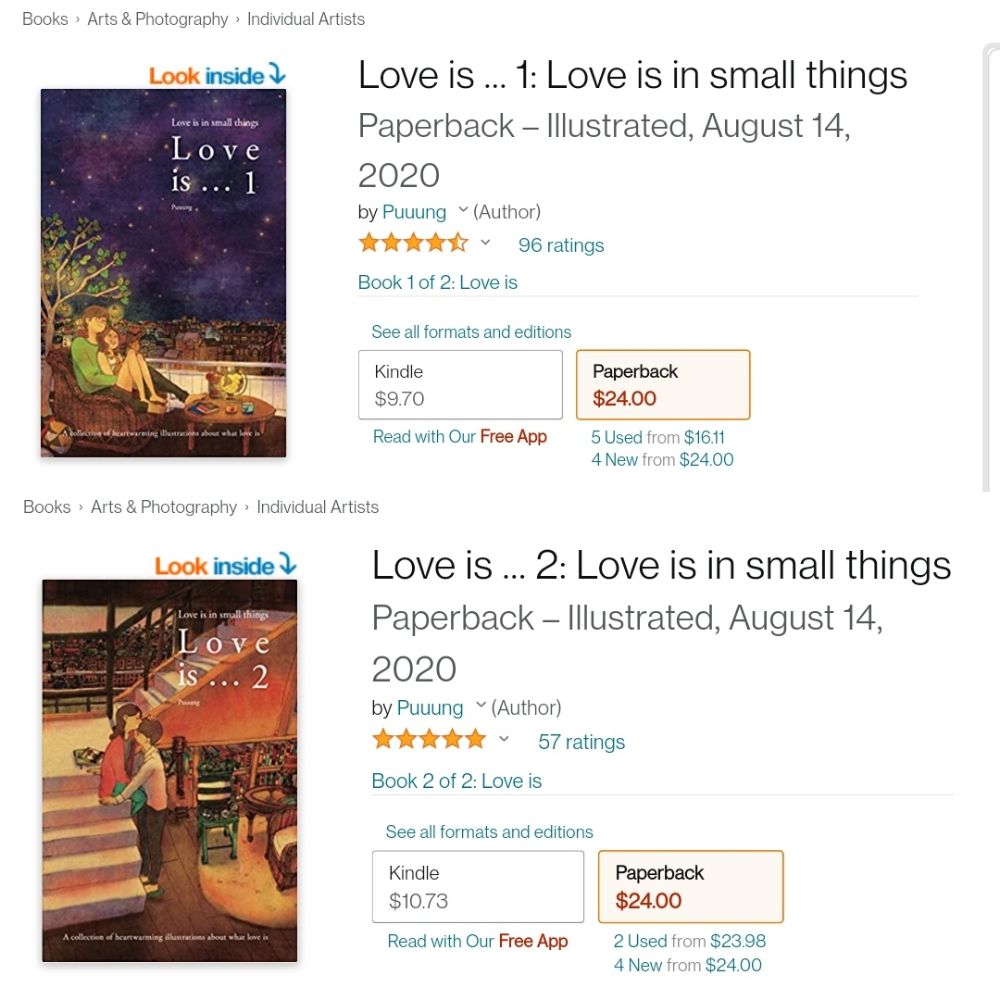Open the 57 ratings link
Viewport: 1000px width, 987px height.
point(581,742)
